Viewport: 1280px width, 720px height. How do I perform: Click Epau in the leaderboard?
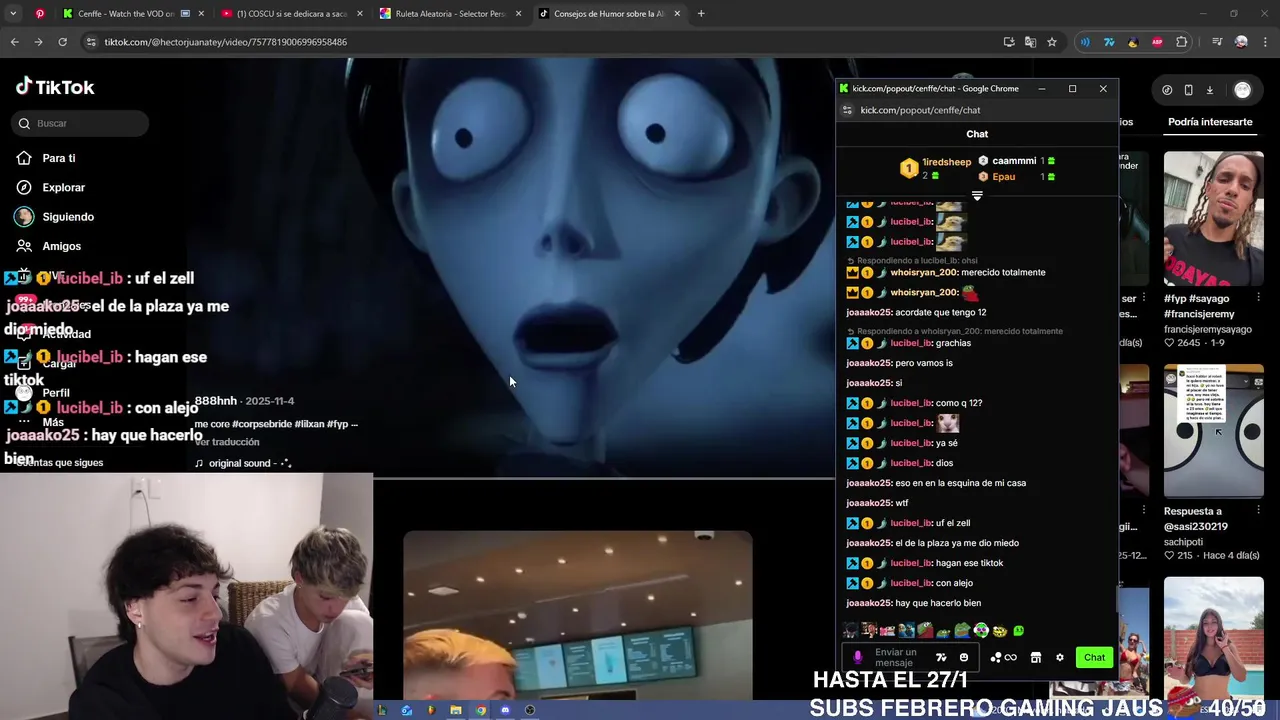pyautogui.click(x=1003, y=177)
